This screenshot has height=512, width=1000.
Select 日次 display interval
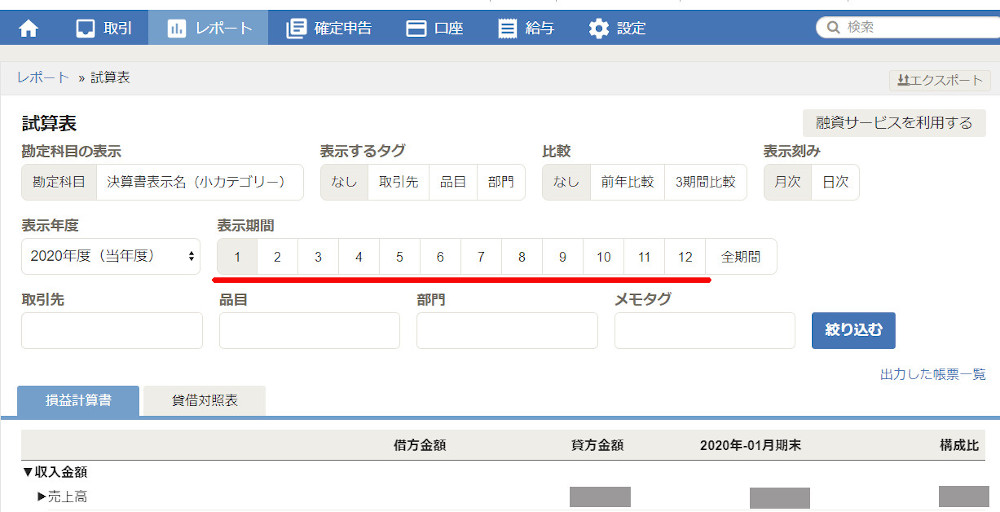pyautogui.click(x=835, y=182)
